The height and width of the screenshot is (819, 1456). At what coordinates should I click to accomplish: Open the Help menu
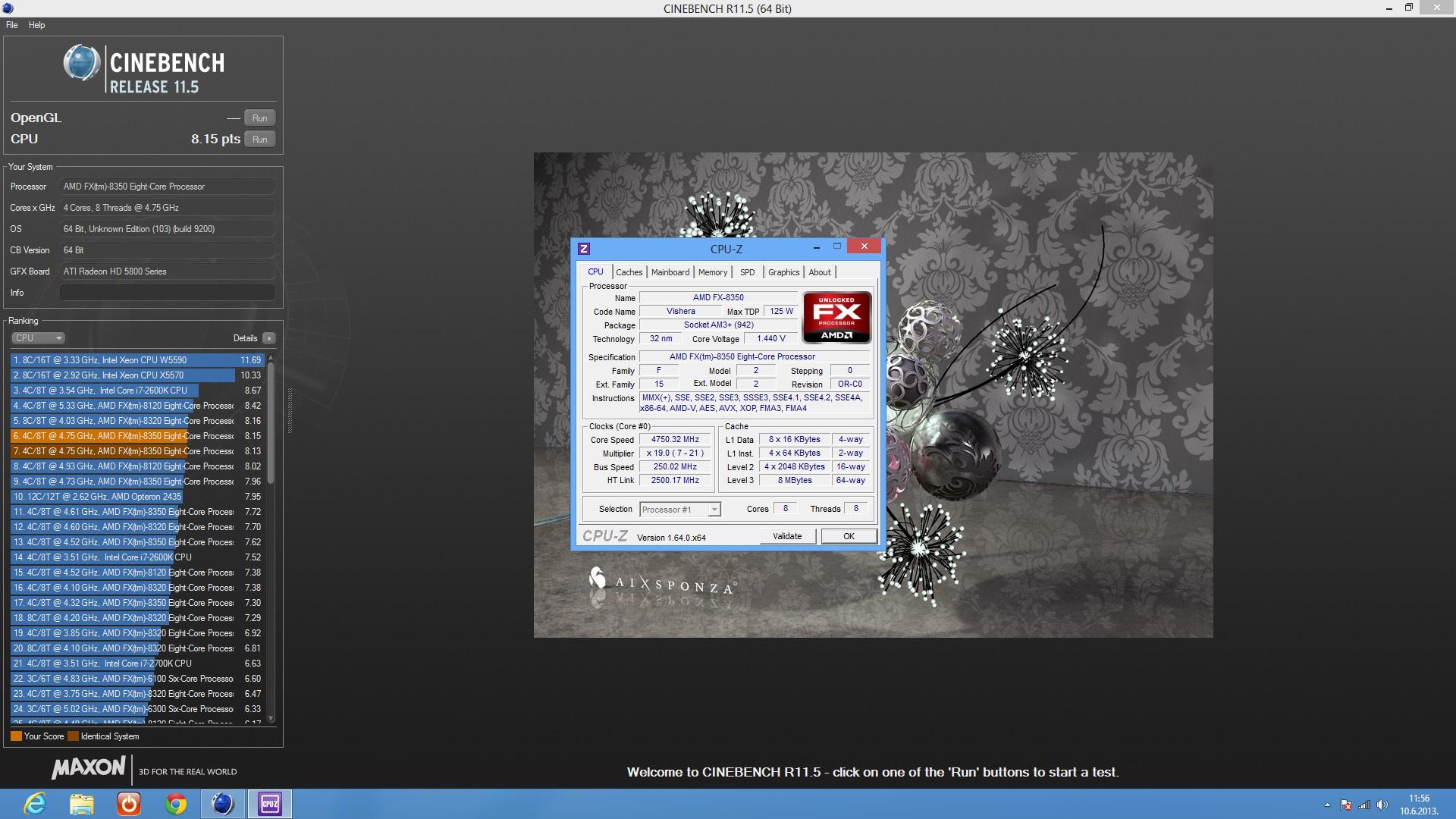[36, 25]
